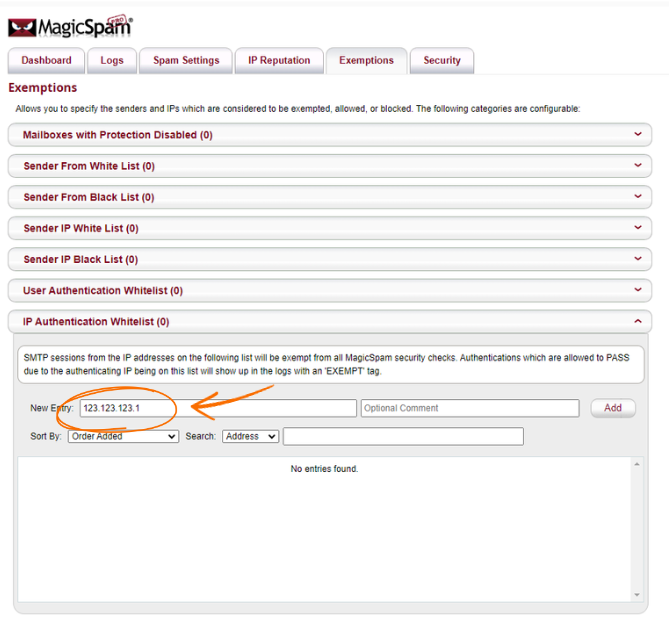The image size is (669, 623).
Task: Open the Spam Settings tab
Action: coord(186,61)
